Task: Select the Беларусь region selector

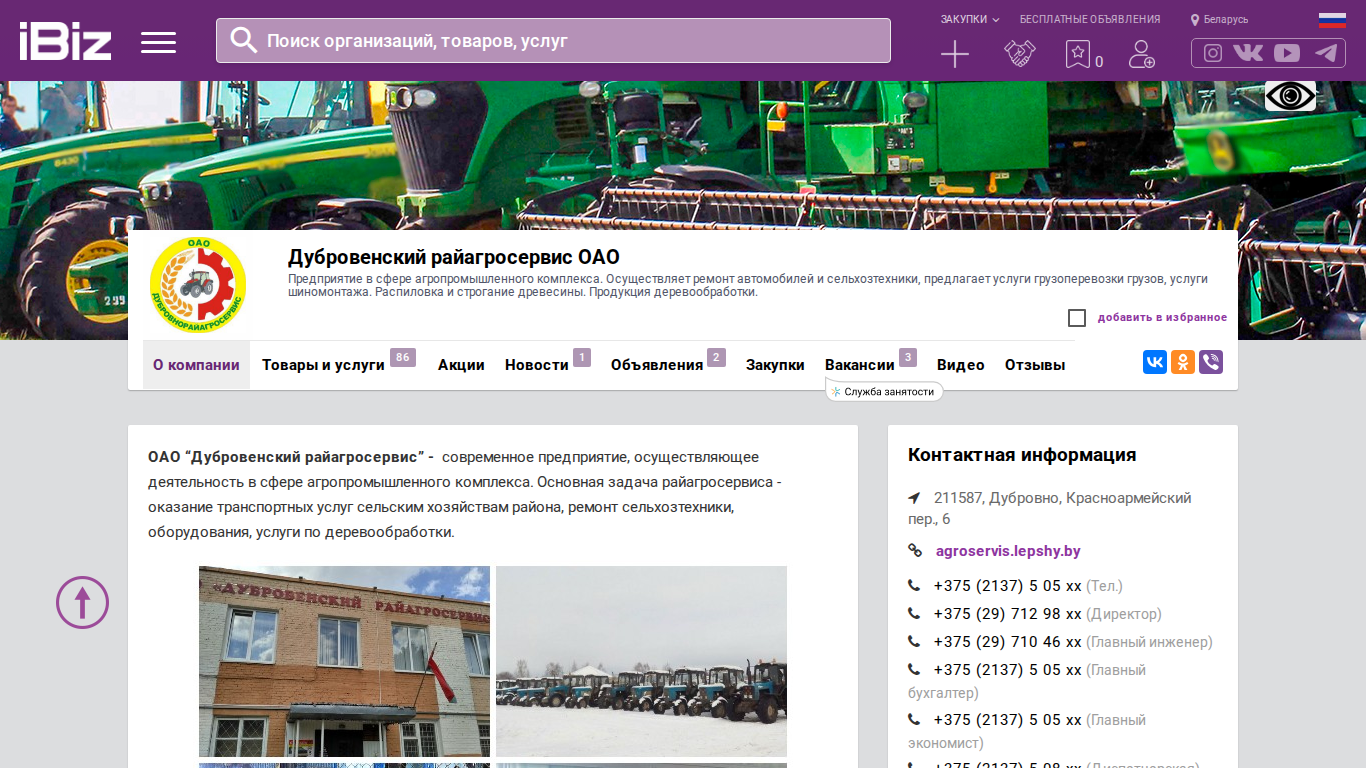Action: [1226, 20]
